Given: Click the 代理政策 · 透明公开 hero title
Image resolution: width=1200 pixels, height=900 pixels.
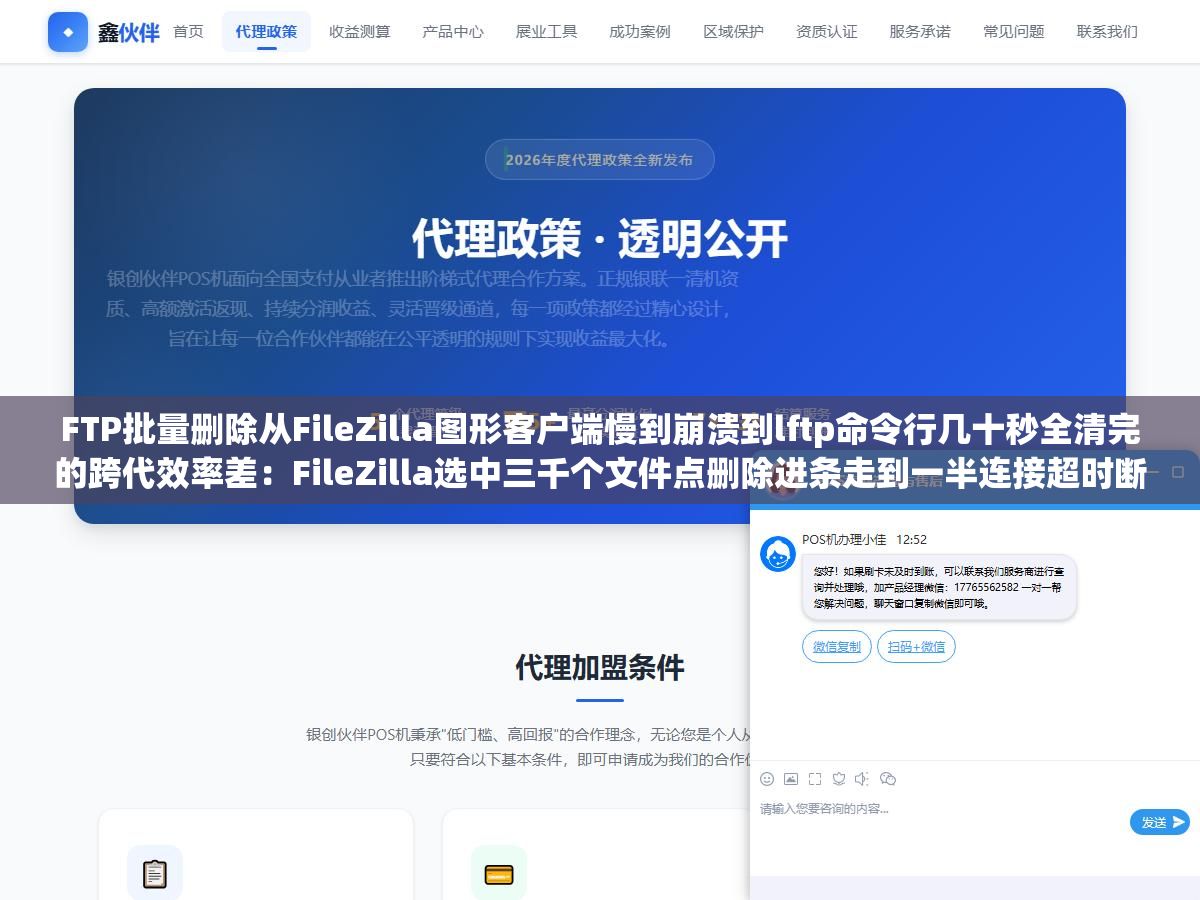Looking at the screenshot, I should (x=600, y=239).
